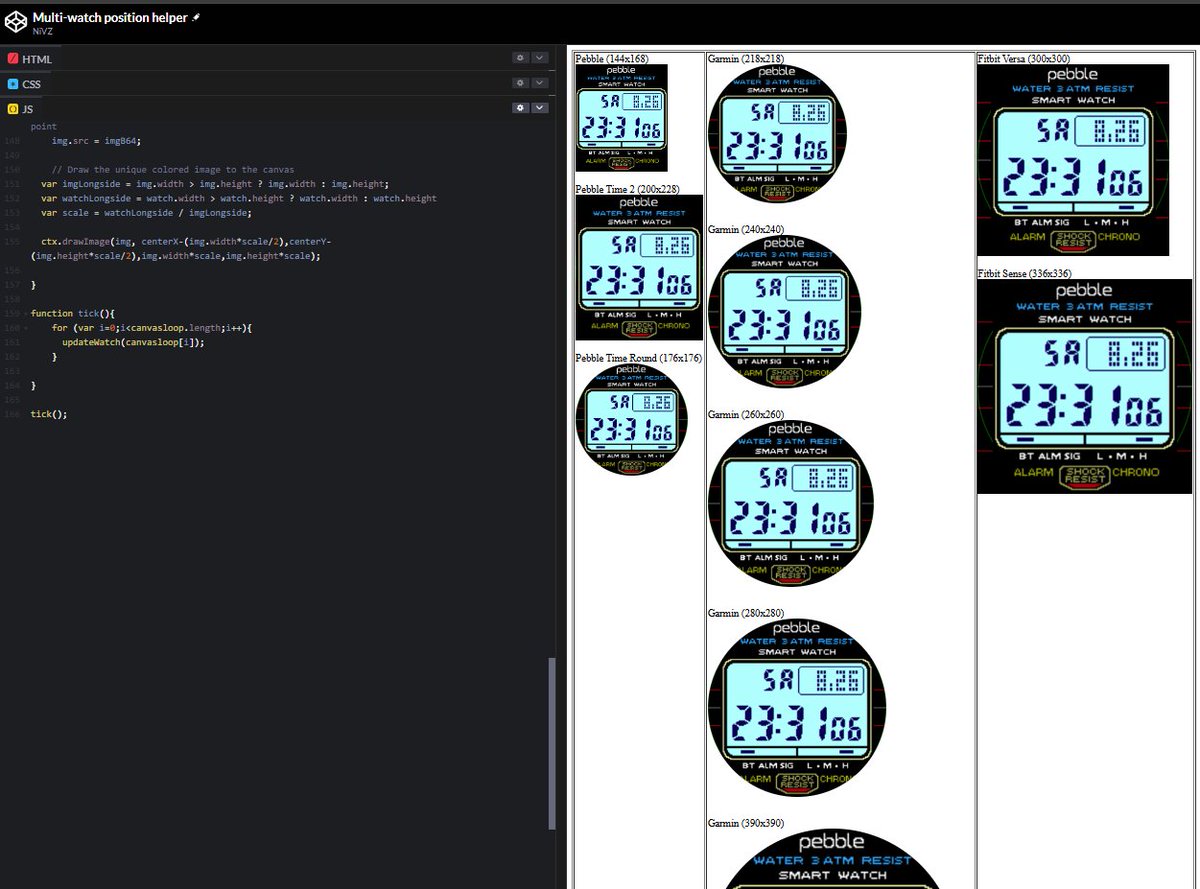
Task: Select the CSS editor tab
Action: coord(25,84)
